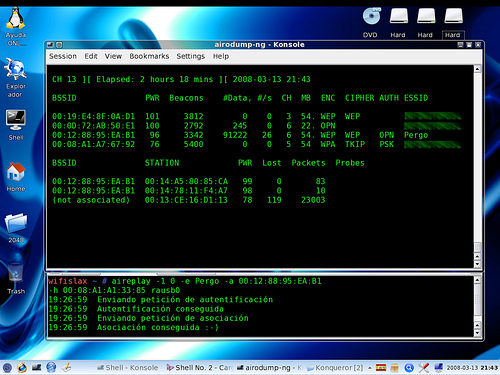Click station 00:14:A5:80:85:CA
The height and width of the screenshot is (375, 500).
click(186, 181)
